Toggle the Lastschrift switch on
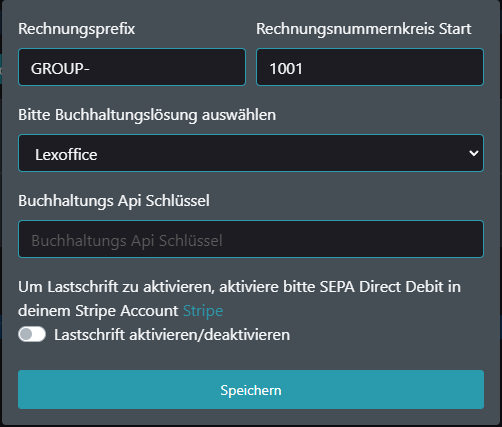The image size is (502, 427). pyautogui.click(x=32, y=334)
